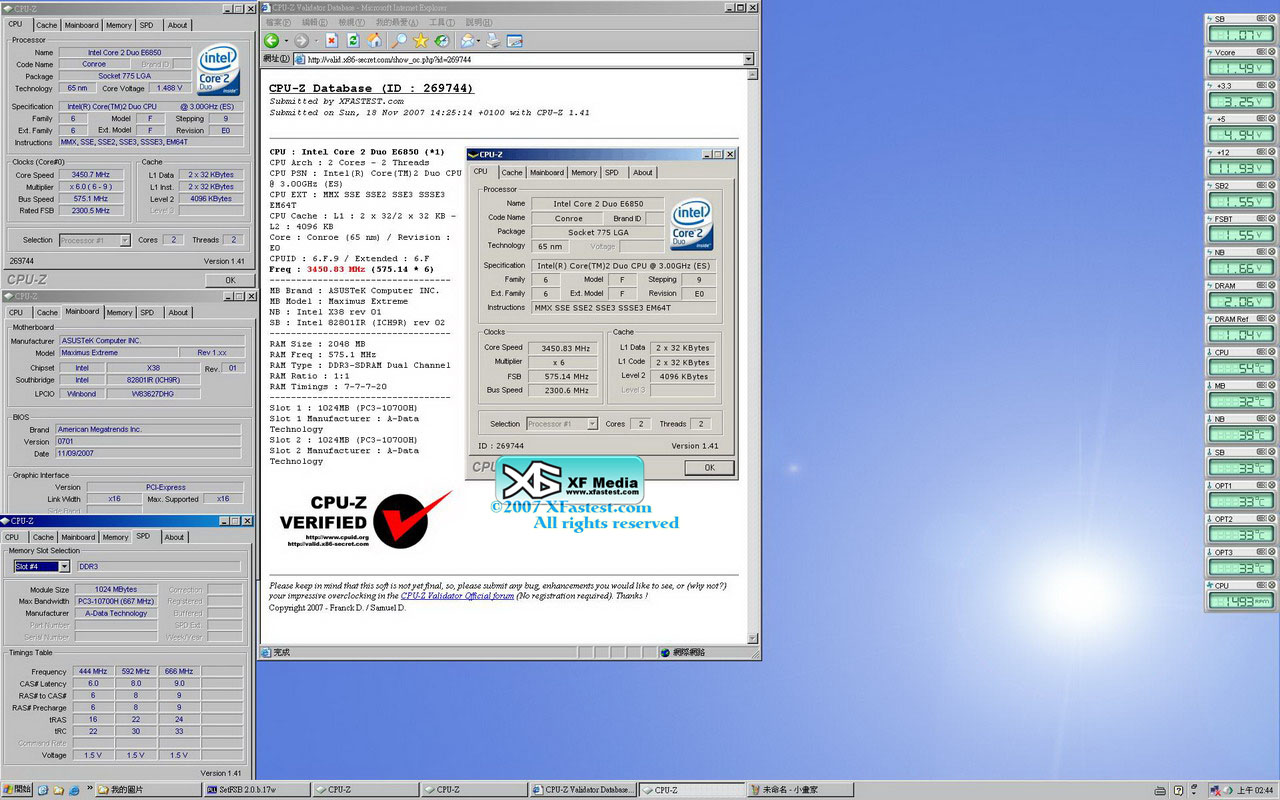
Task: Close the DRAM voltage monitor widget
Action: [1271, 286]
